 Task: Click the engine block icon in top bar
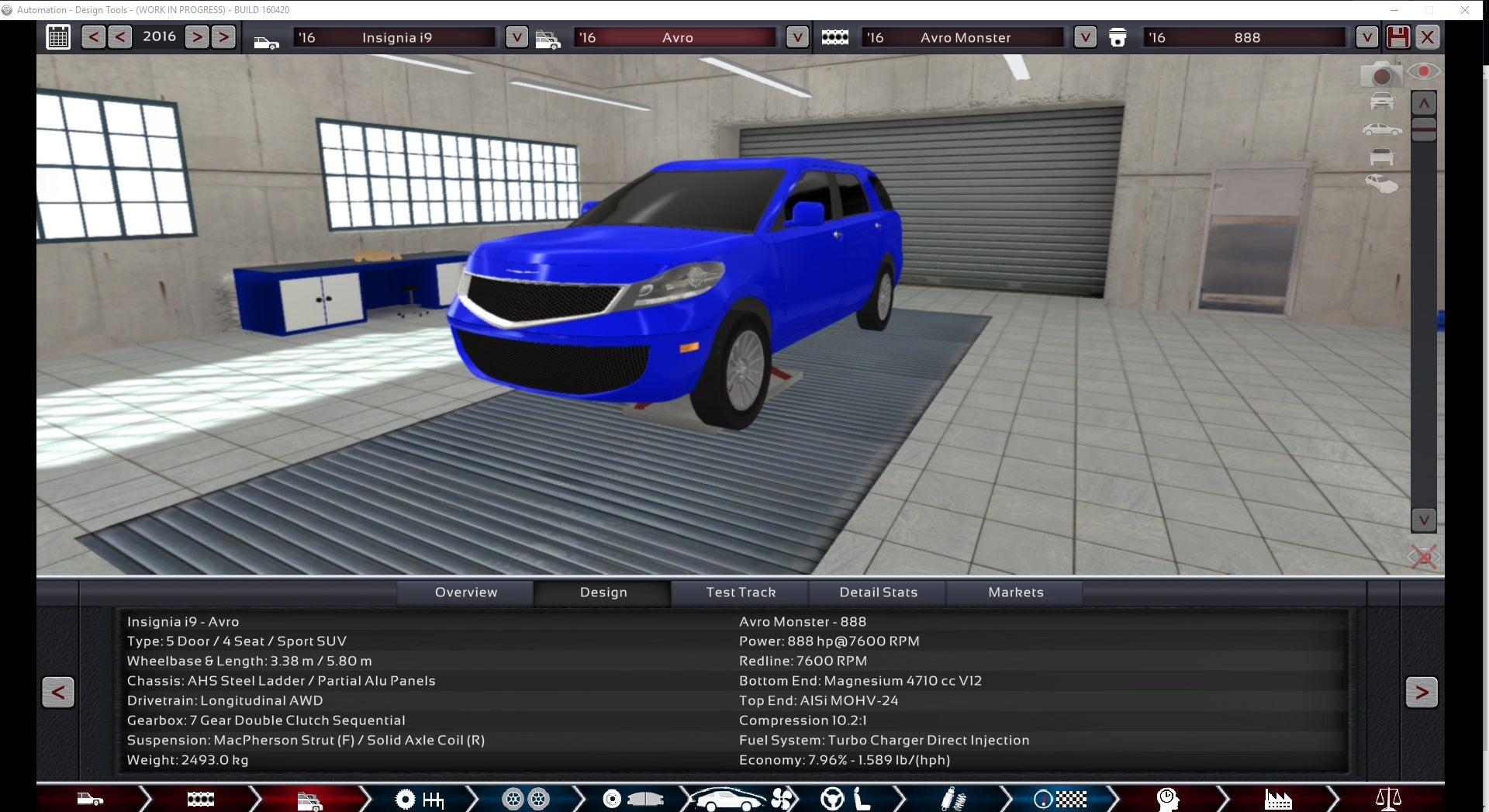(834, 37)
